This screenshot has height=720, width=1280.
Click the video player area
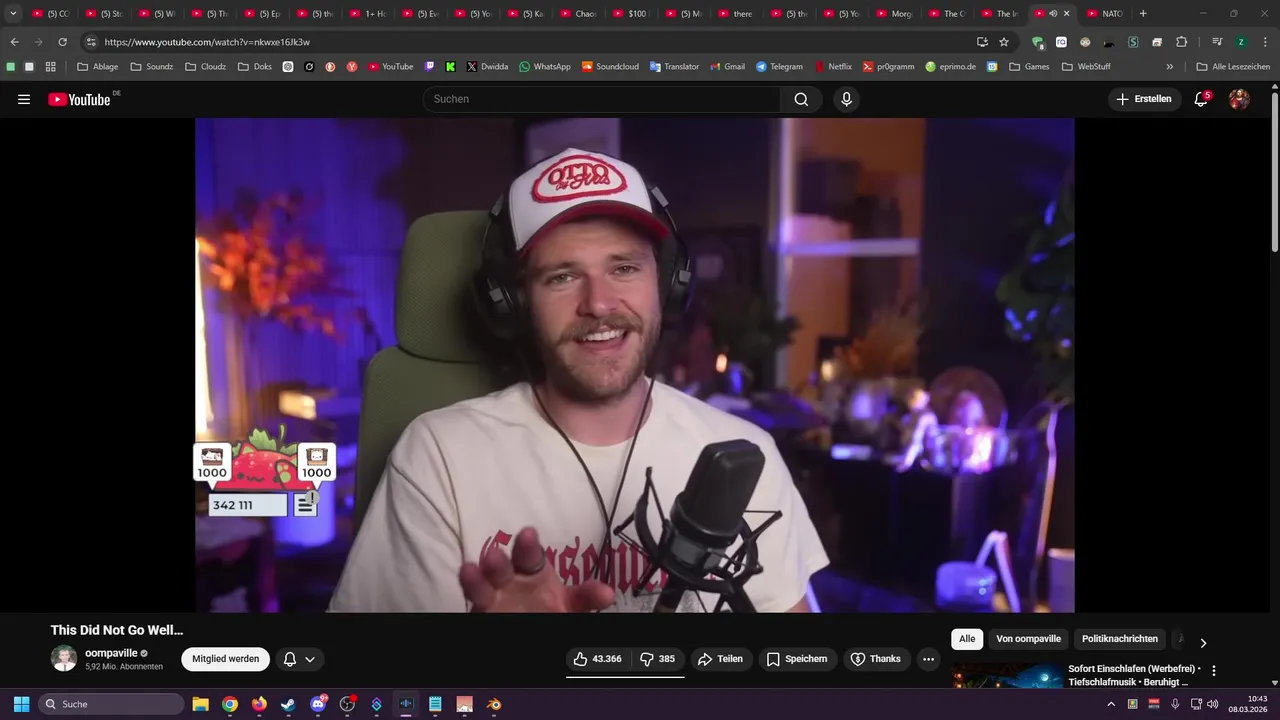tap(635, 365)
